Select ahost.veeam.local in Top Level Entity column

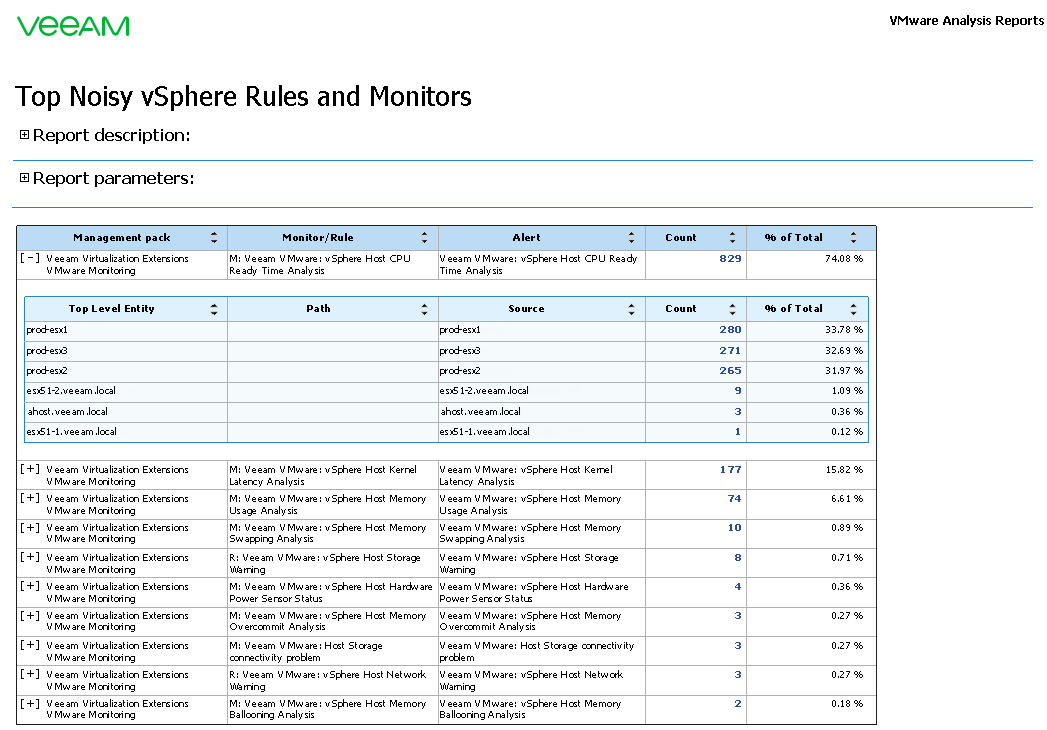pos(67,412)
